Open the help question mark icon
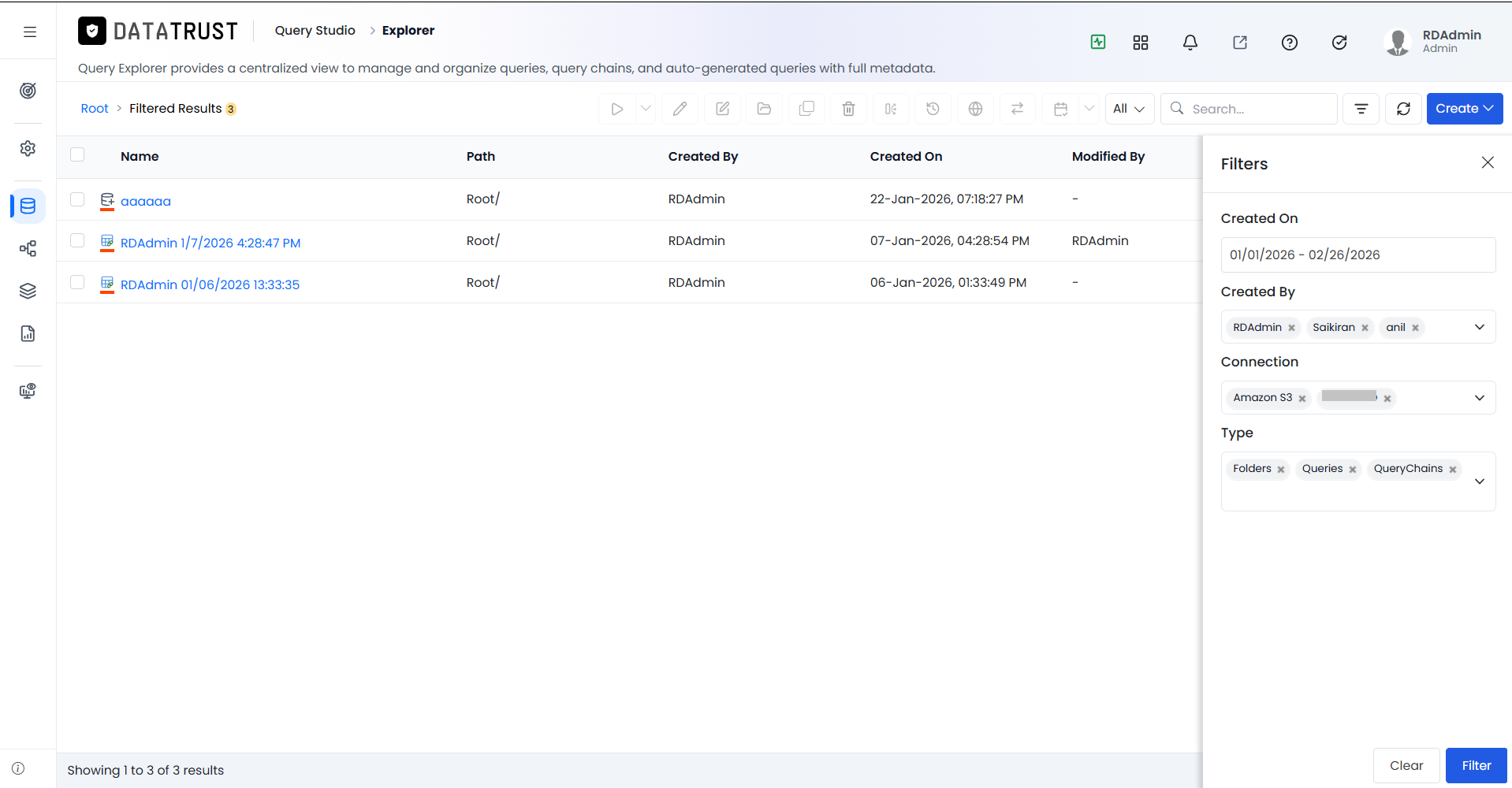 click(1290, 43)
